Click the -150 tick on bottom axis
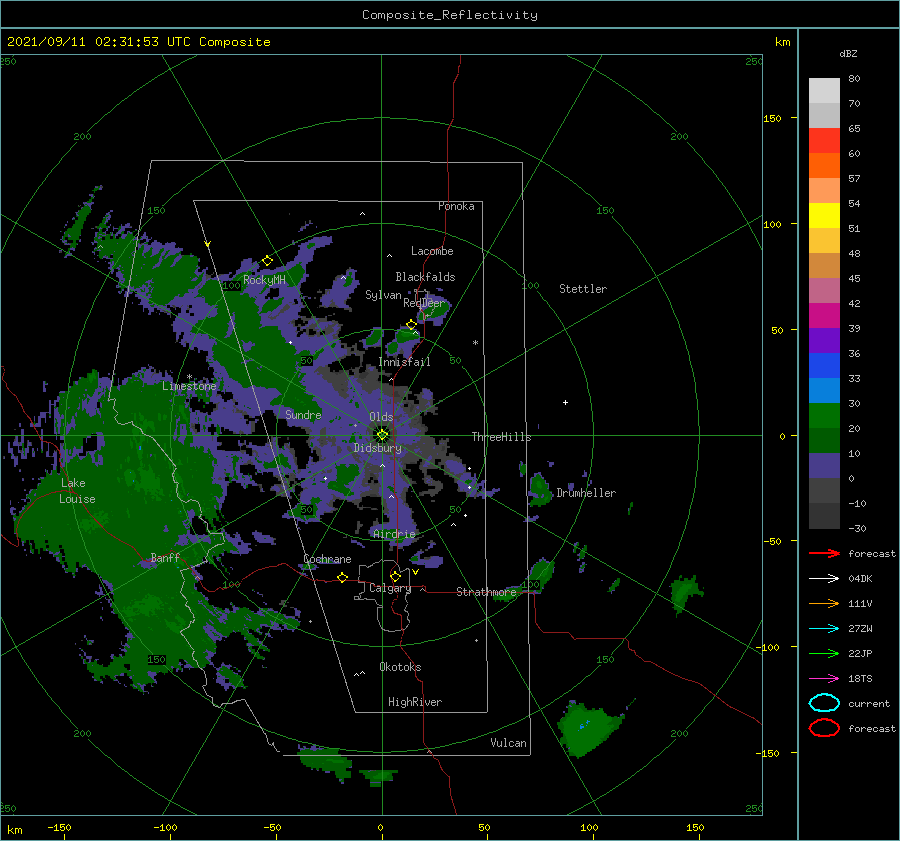The width and height of the screenshot is (900, 841). [x=59, y=827]
